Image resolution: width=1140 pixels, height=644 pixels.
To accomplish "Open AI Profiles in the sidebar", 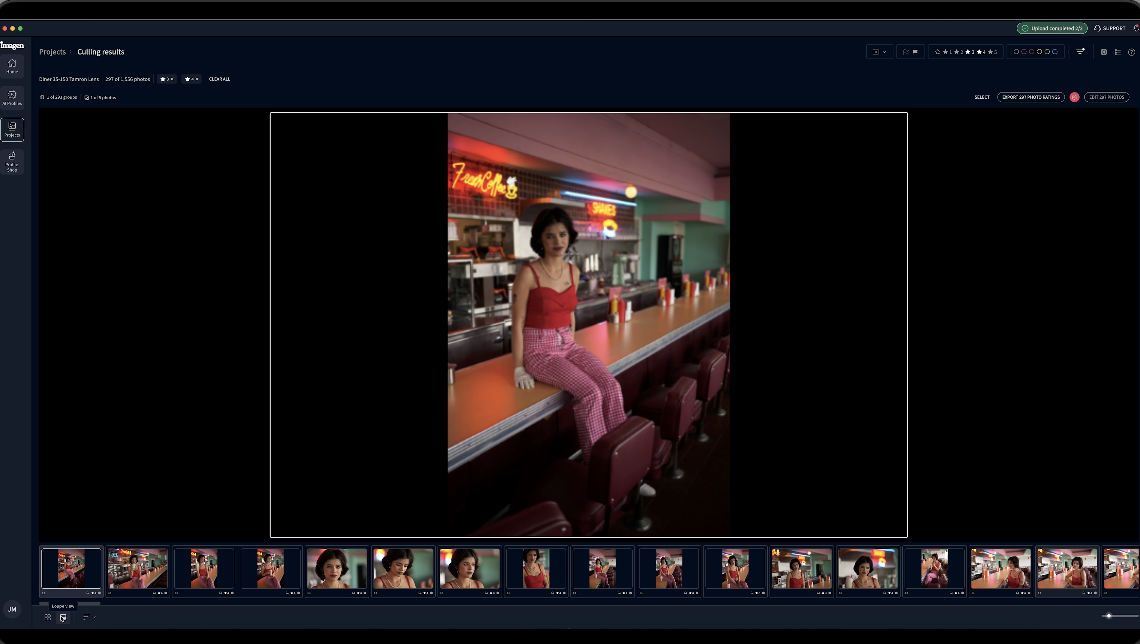I will click(x=12, y=97).
